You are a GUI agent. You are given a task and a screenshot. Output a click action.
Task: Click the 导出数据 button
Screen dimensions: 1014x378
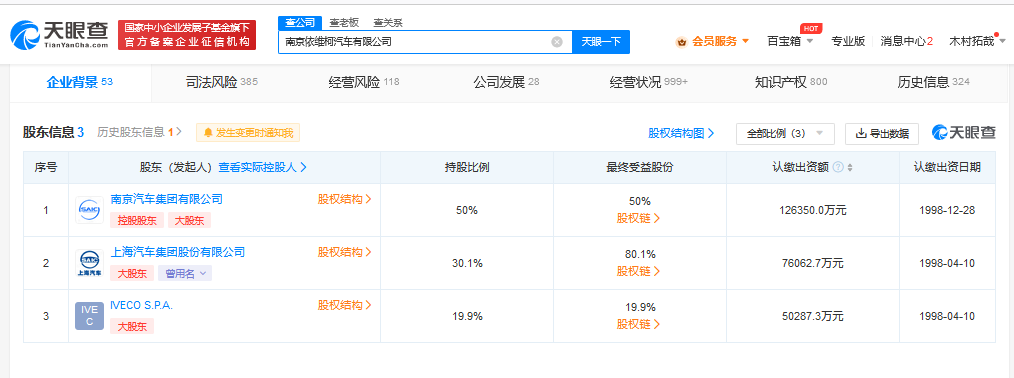click(x=881, y=134)
